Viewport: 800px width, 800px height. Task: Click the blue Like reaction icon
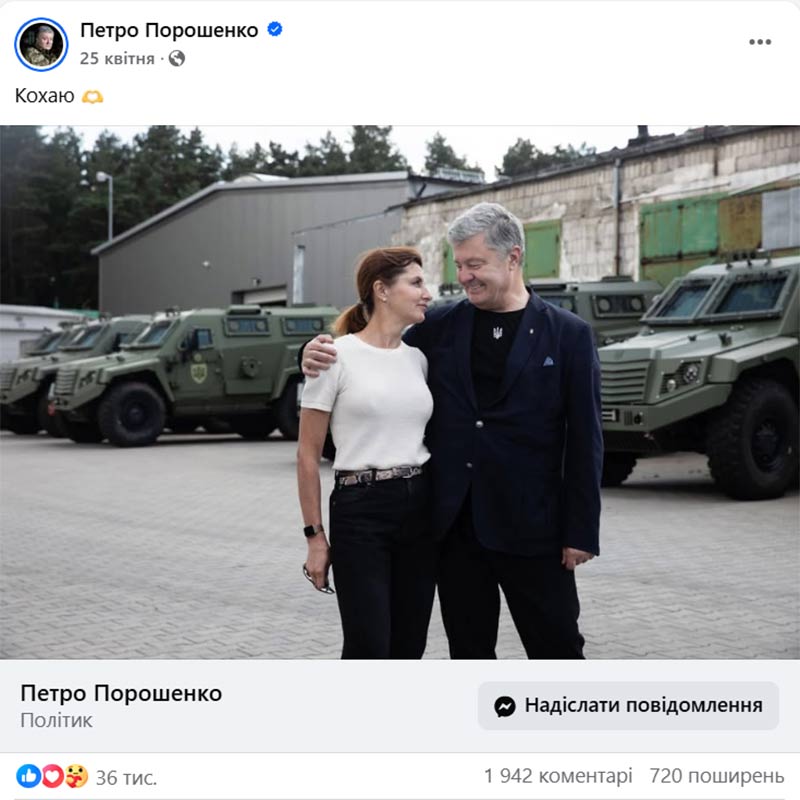(29, 776)
